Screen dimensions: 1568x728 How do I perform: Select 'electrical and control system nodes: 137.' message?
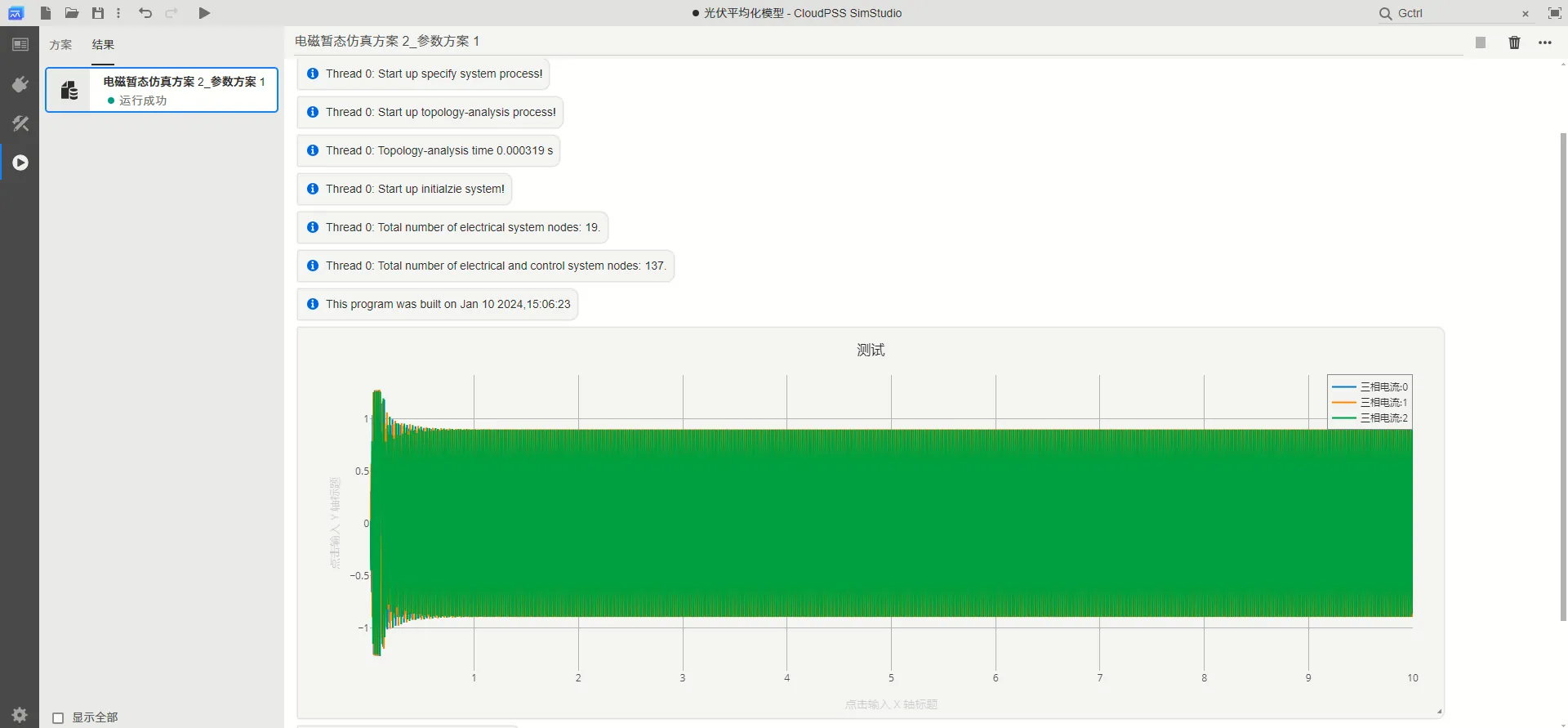pyautogui.click(x=485, y=266)
